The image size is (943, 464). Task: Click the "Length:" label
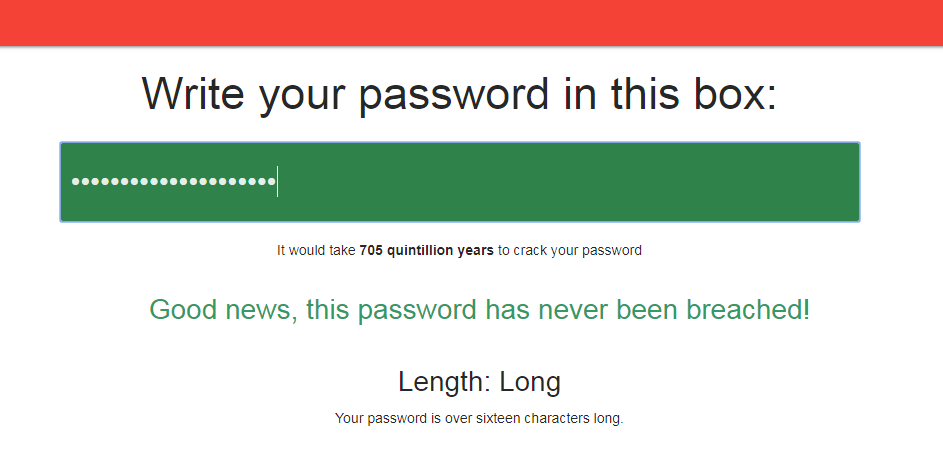(x=444, y=382)
